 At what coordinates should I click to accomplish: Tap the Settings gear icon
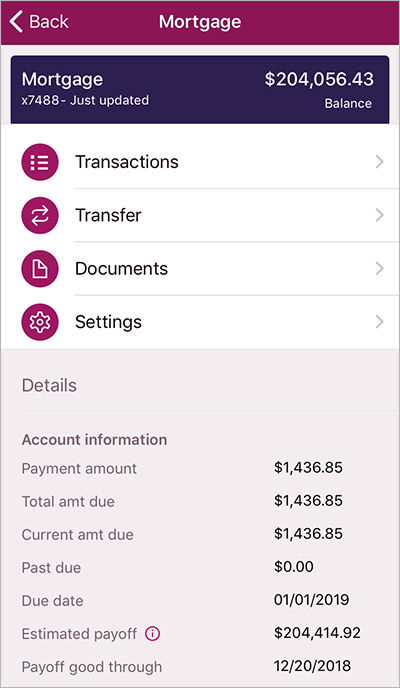coord(40,322)
